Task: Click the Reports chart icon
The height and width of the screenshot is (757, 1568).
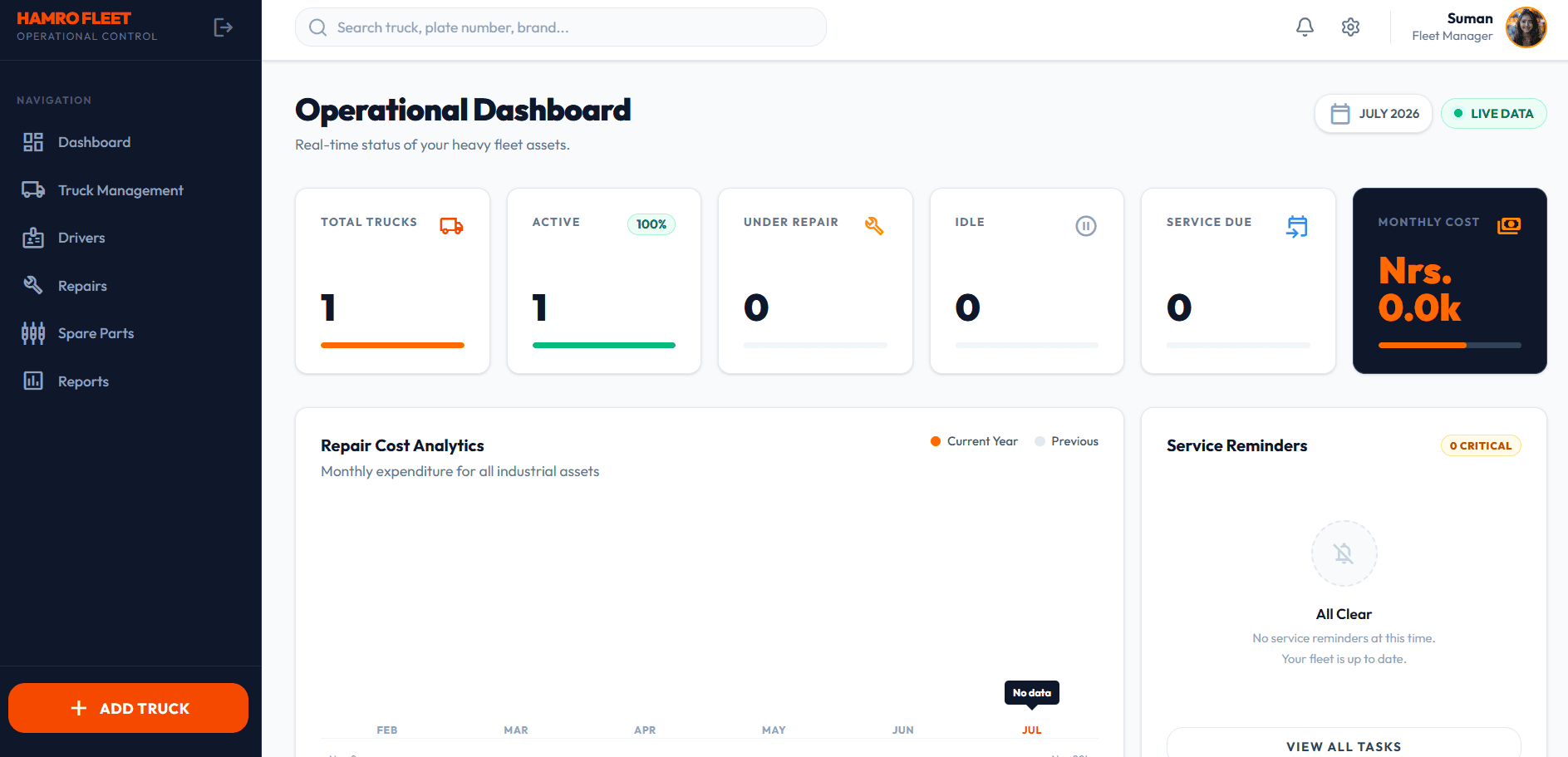Action: [33, 381]
